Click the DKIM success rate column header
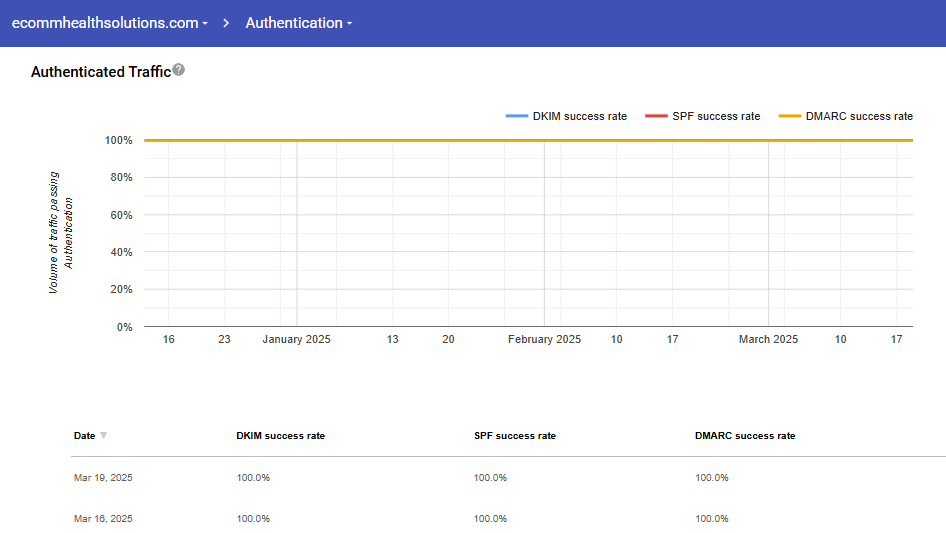The image size is (946, 533). point(280,436)
